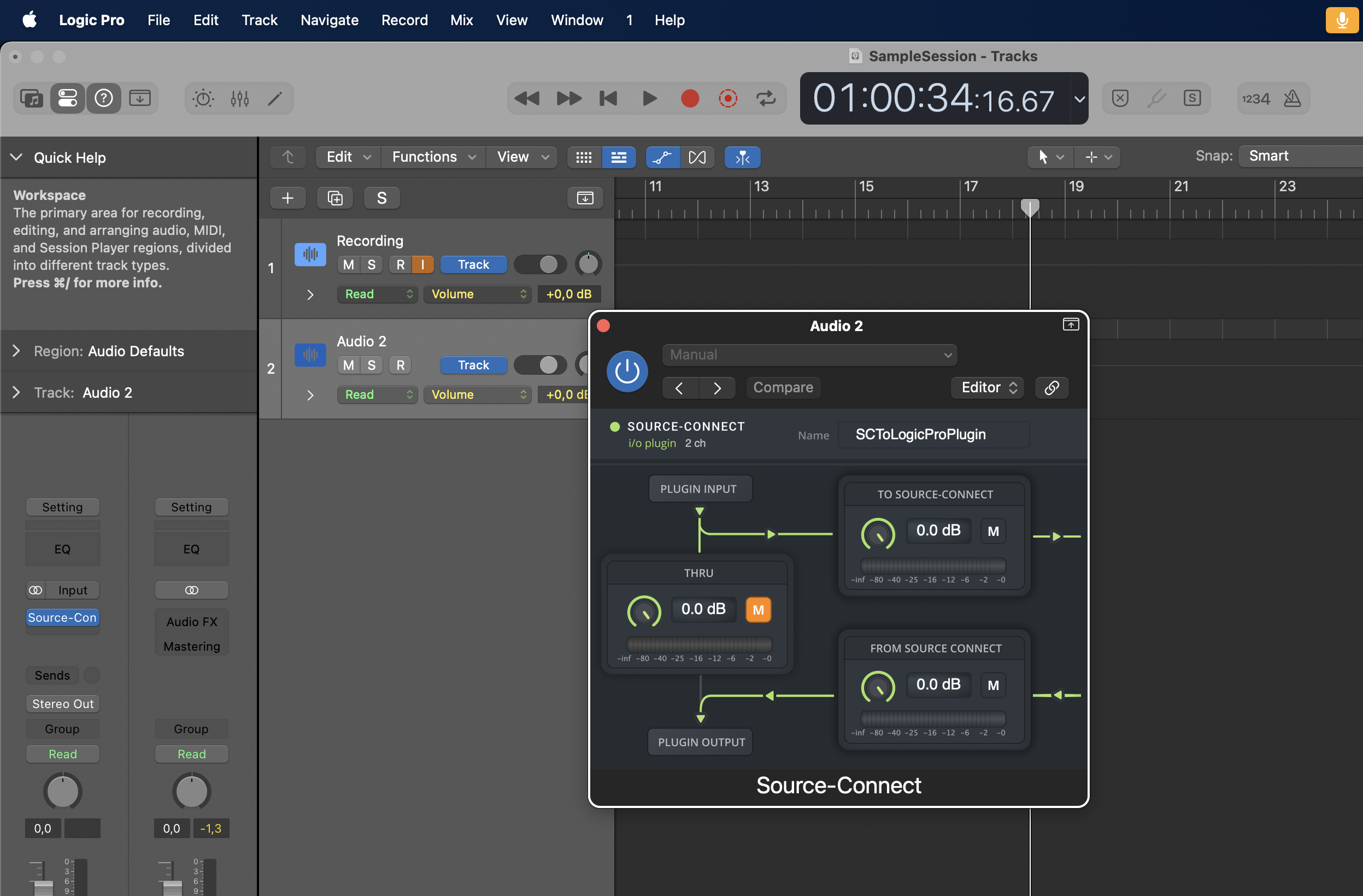The width and height of the screenshot is (1363, 896).
Task: Click the plugin link chain icon
Action: coord(1051,387)
